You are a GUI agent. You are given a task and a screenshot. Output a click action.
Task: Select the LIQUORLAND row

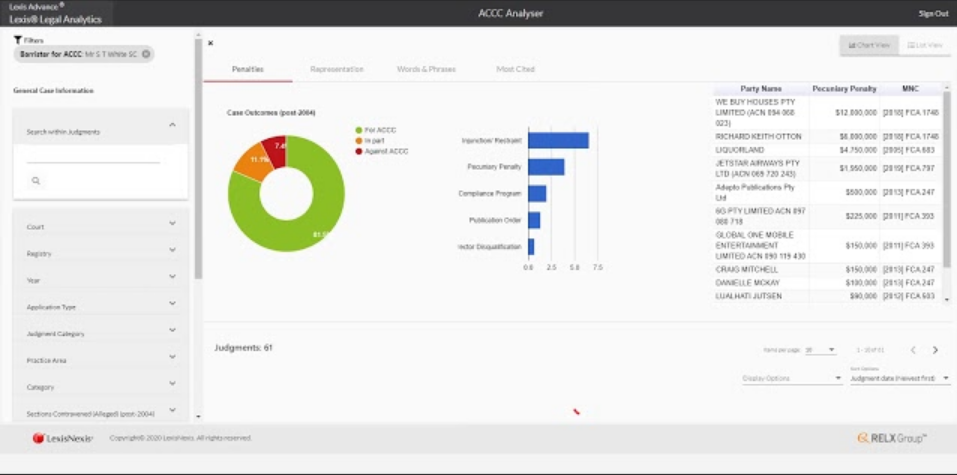click(827, 150)
